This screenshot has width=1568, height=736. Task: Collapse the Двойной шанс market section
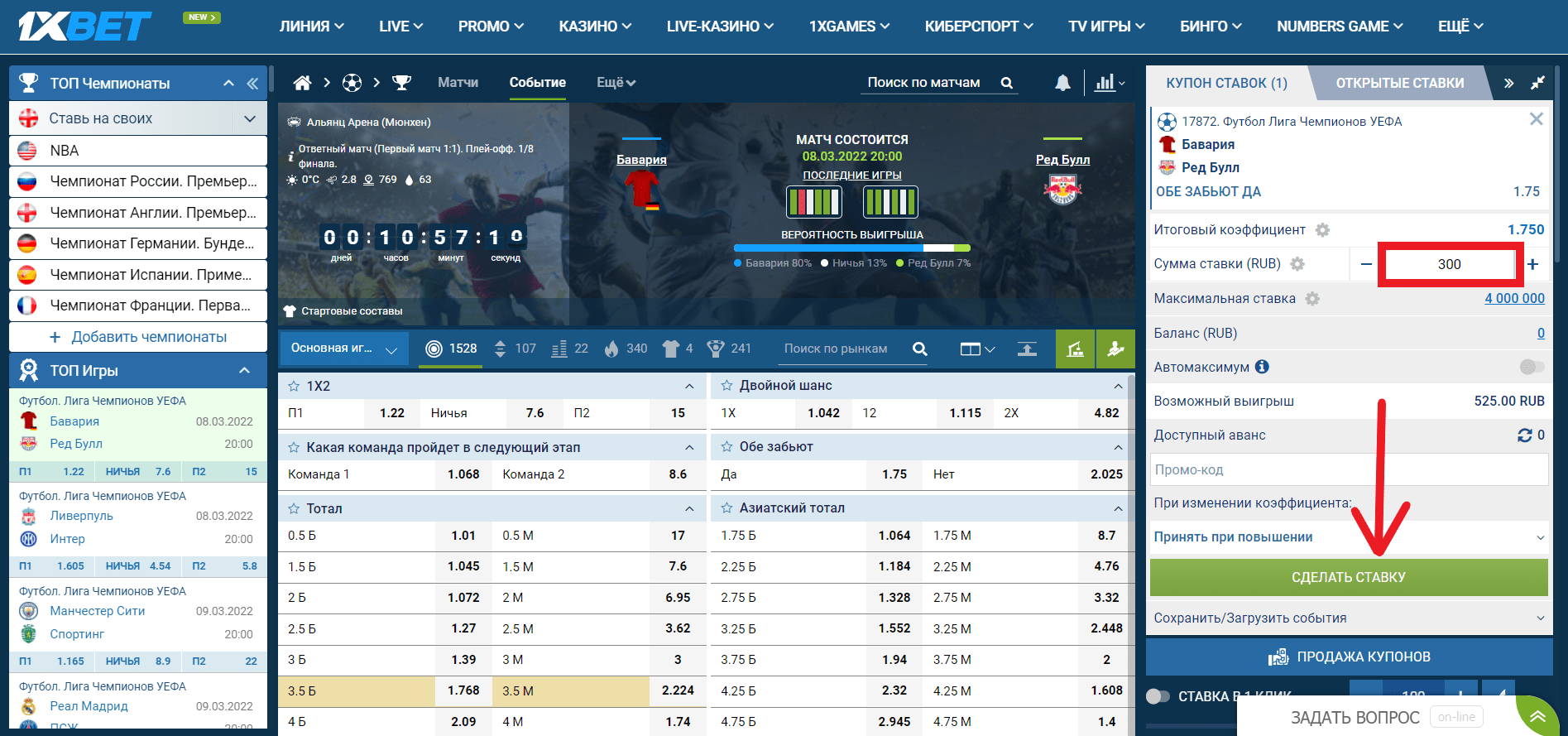tap(1118, 386)
